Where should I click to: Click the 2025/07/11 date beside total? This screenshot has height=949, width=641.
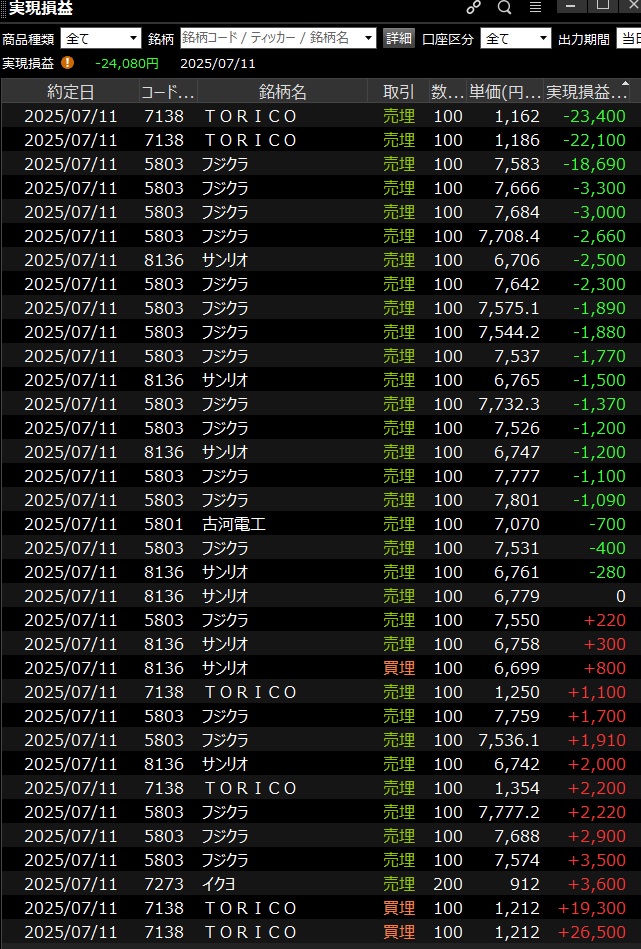click(x=218, y=64)
